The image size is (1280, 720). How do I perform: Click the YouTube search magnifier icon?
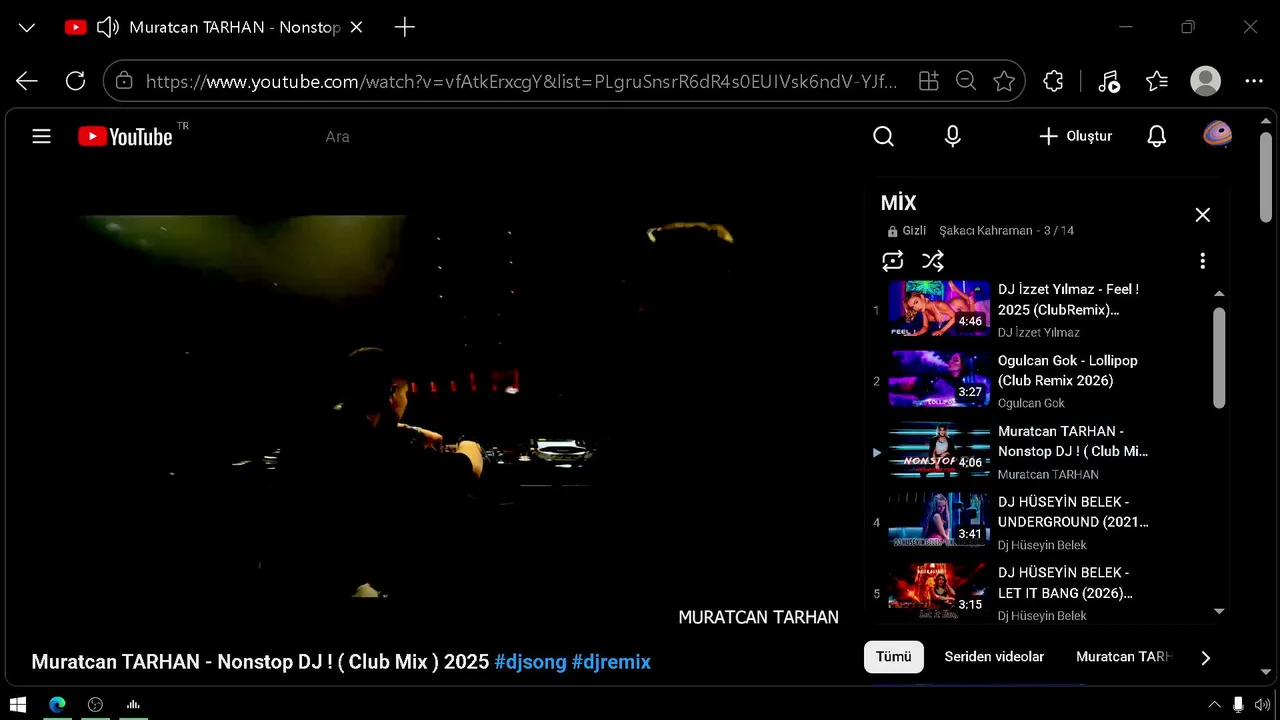click(x=883, y=136)
